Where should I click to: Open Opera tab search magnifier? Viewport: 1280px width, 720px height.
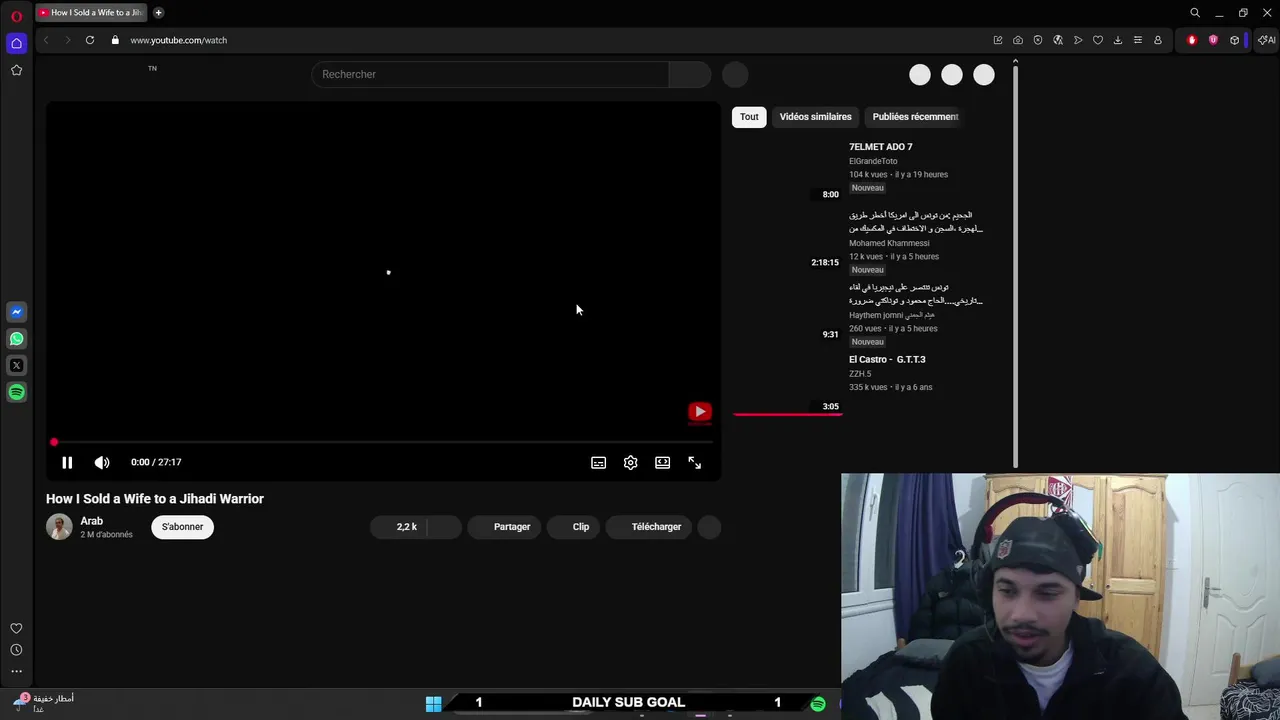pyautogui.click(x=1195, y=13)
